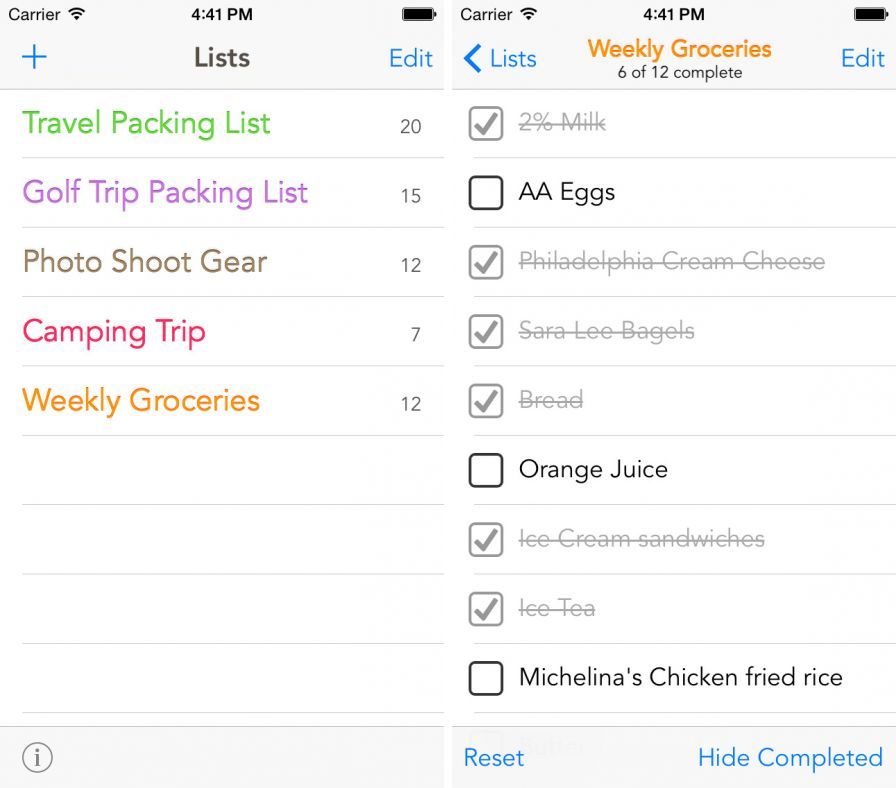Check off Orange Juice
Image resolution: width=896 pixels, height=788 pixels.
[486, 470]
